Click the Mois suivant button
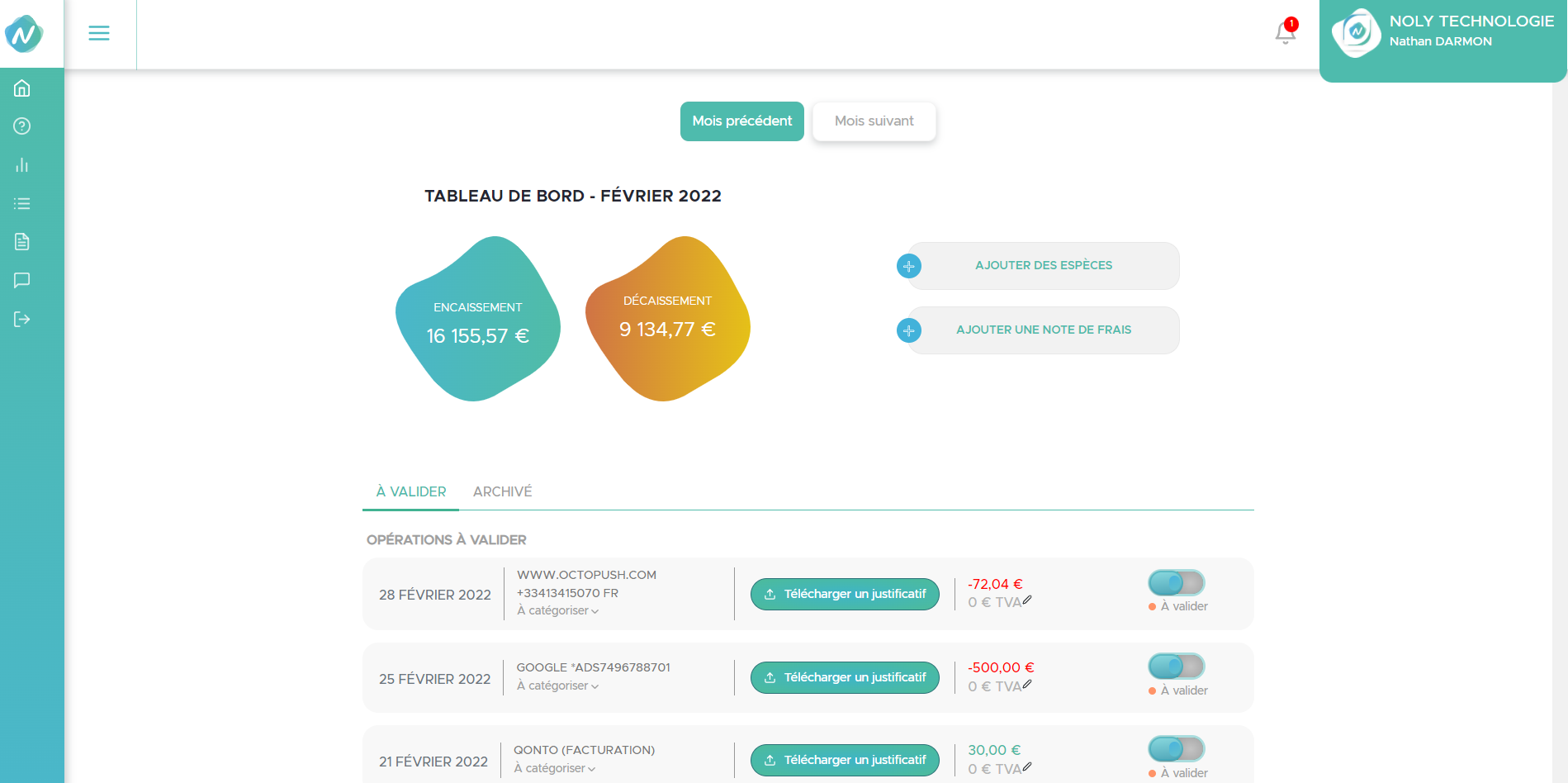Screen dimensions: 1568x783 point(874,121)
